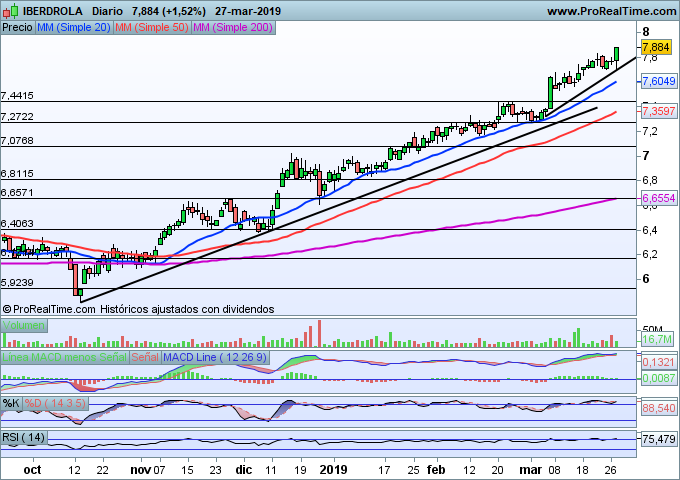Click the dic label on time axis
Viewport: 680px width, 480px height.
pos(244,470)
